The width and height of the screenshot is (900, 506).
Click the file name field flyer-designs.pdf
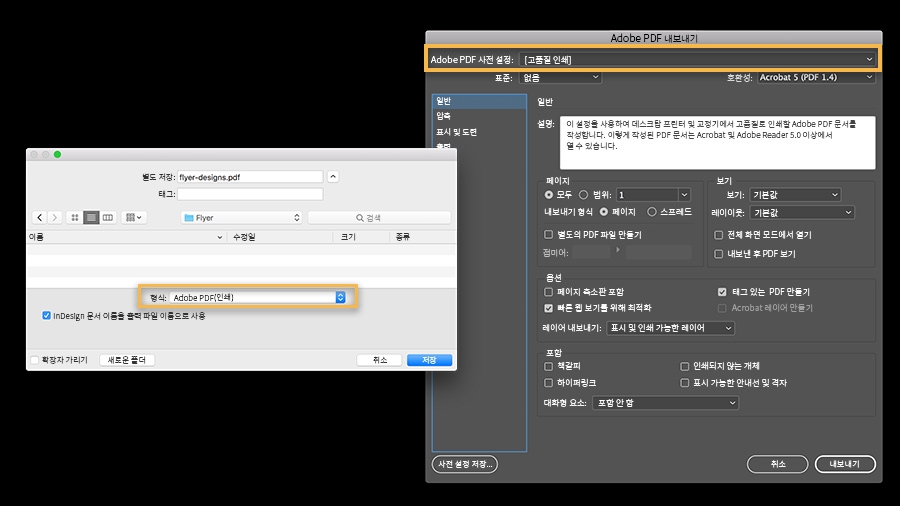tap(250, 177)
